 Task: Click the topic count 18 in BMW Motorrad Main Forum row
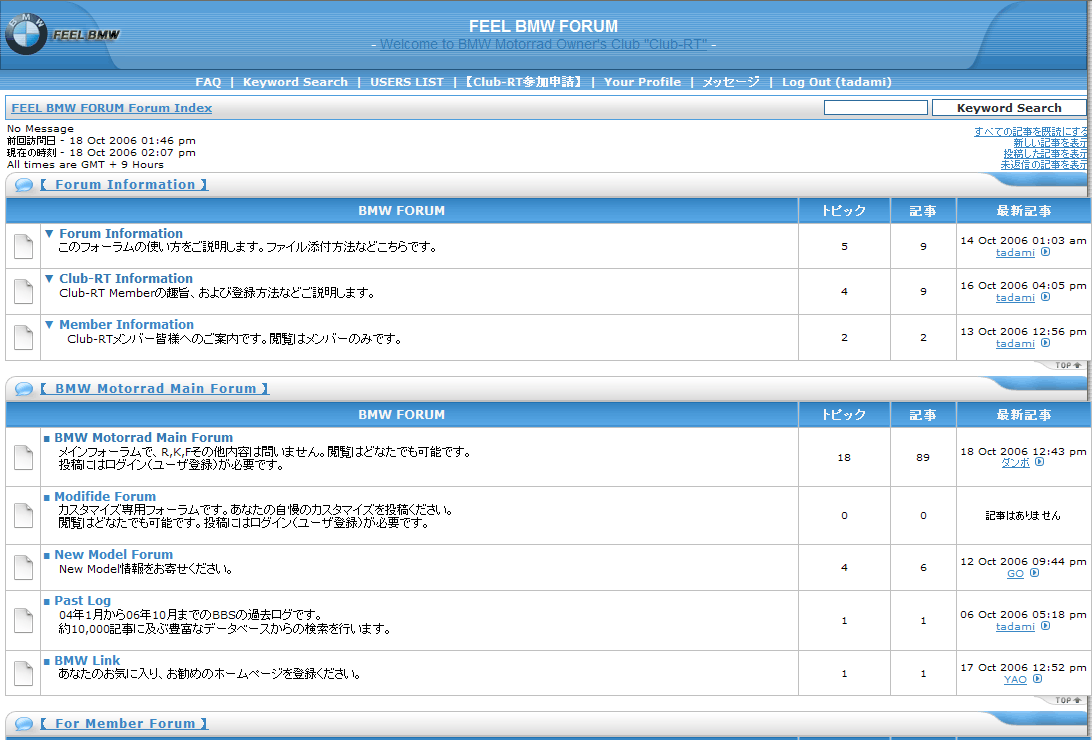[x=844, y=457]
